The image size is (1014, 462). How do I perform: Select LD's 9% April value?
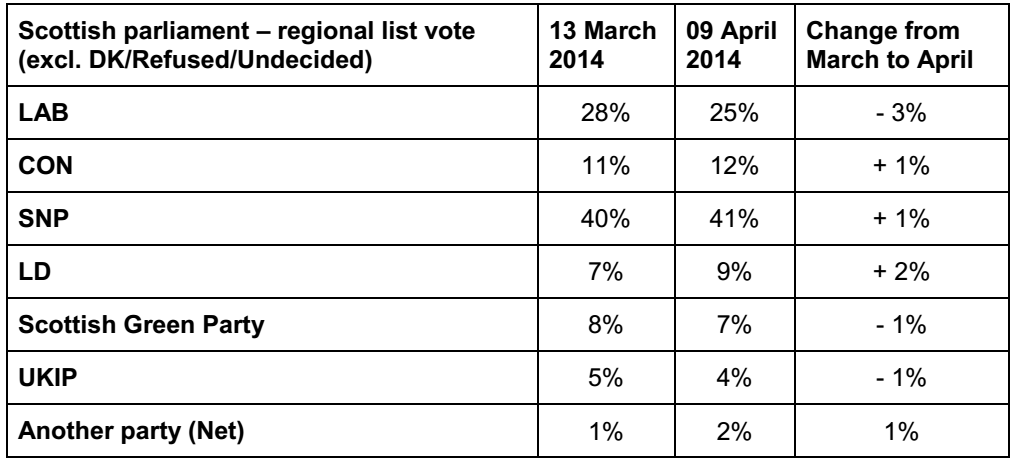click(734, 272)
